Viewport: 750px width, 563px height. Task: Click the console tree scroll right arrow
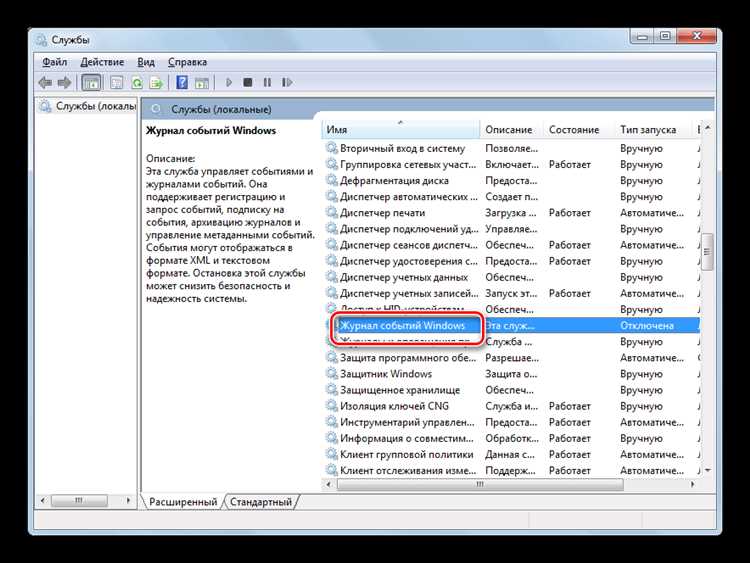click(128, 501)
